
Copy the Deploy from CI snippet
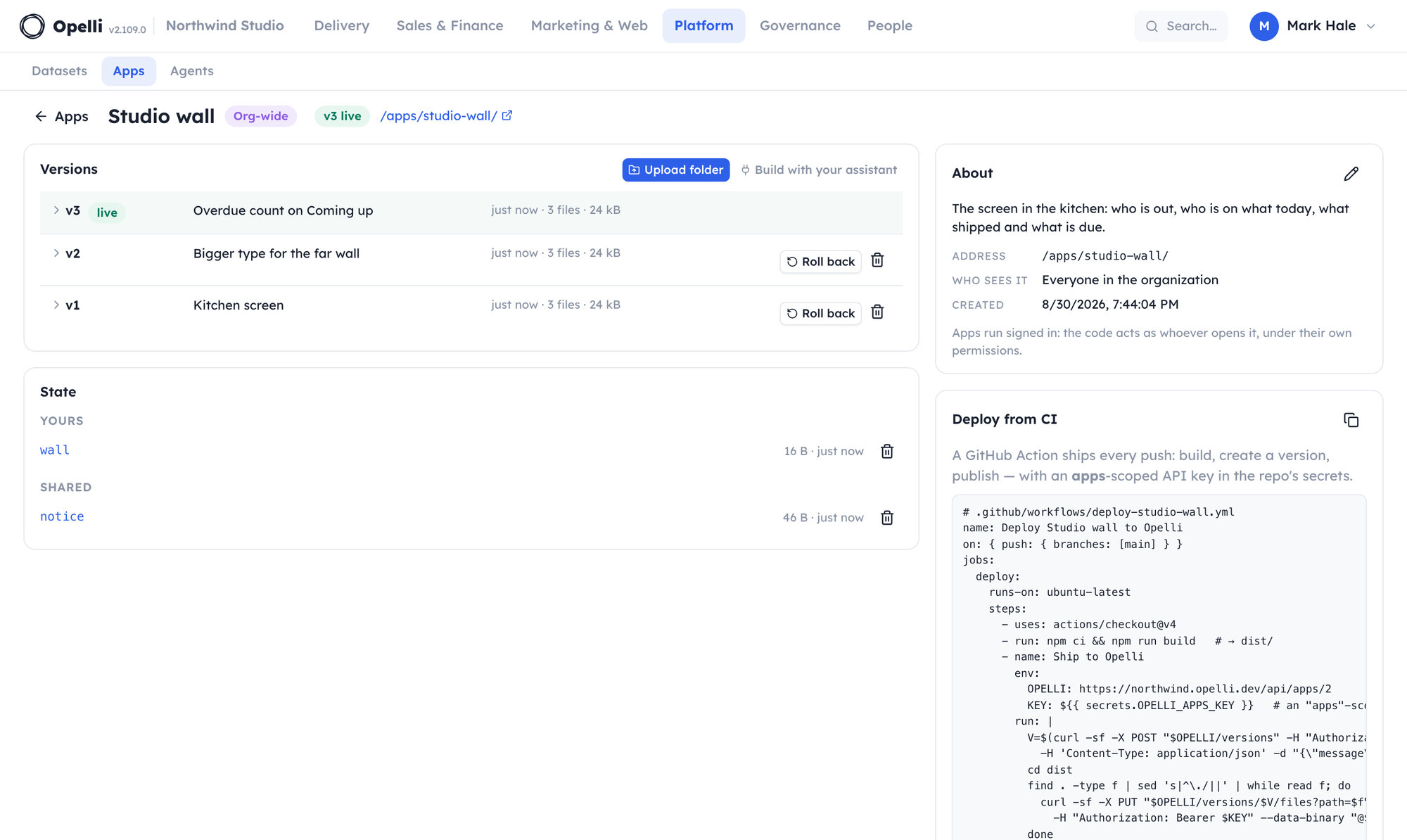tap(1351, 420)
